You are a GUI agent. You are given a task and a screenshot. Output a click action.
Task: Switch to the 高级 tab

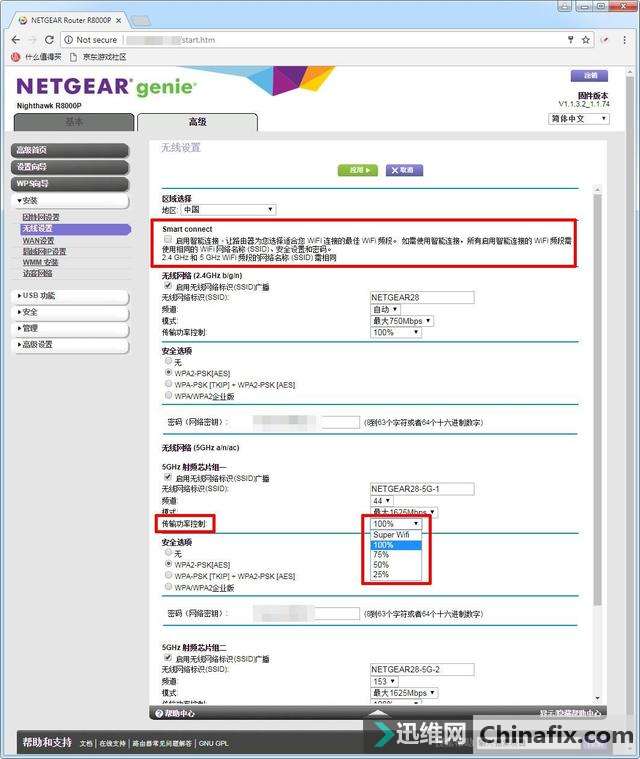click(198, 122)
